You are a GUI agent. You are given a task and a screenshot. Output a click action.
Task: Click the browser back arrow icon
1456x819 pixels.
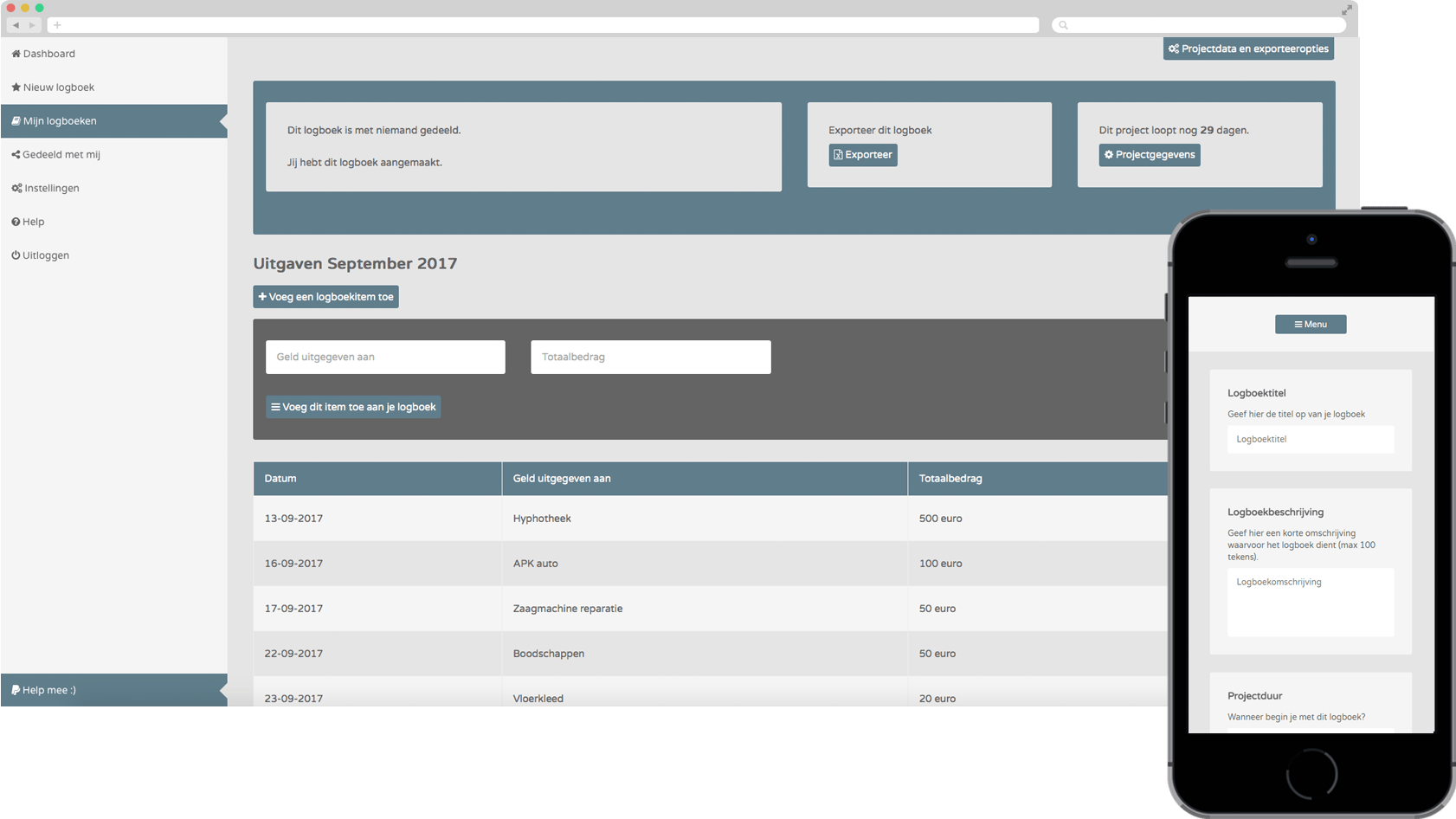tap(16, 25)
